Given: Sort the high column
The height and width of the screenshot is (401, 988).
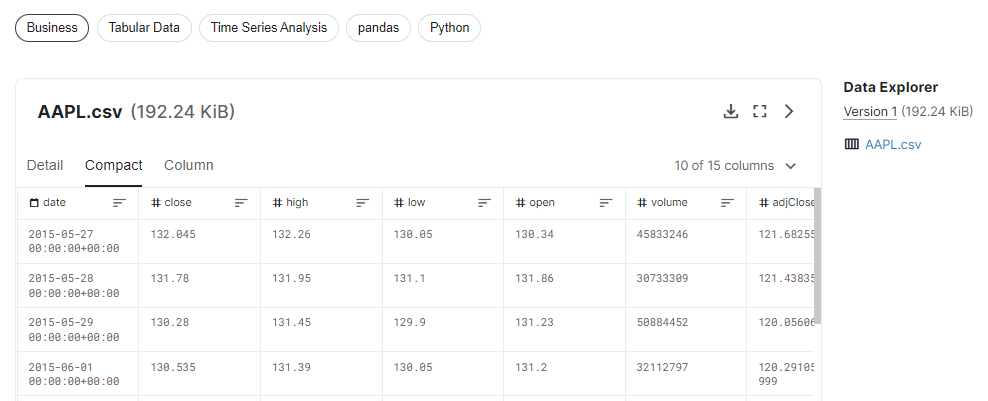Looking at the screenshot, I should point(362,202).
